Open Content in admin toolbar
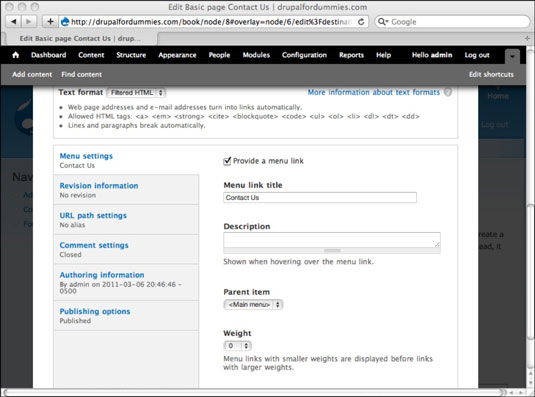535x397 pixels. [91, 55]
